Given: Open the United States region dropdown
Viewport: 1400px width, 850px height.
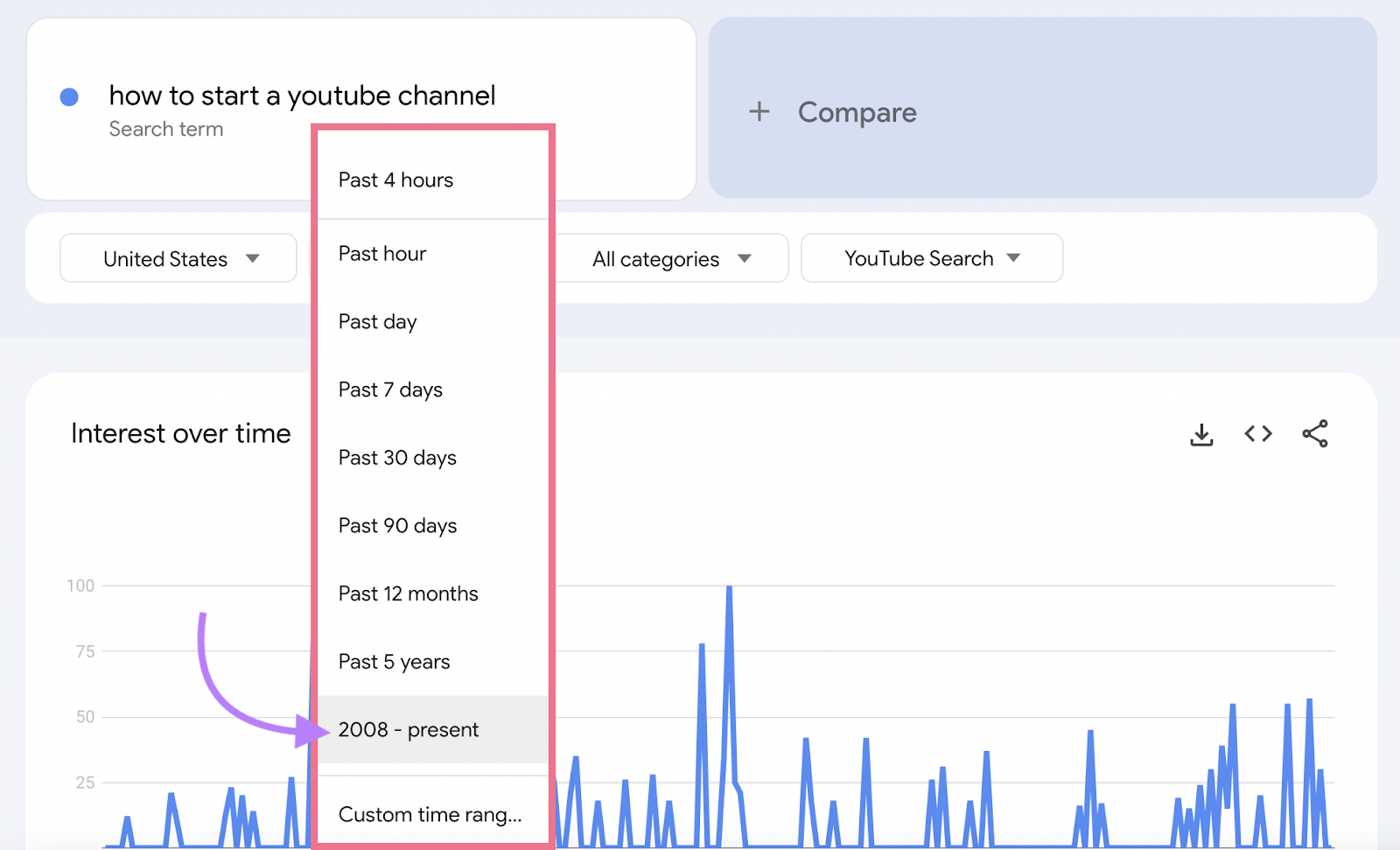Looking at the screenshot, I should click(x=178, y=258).
